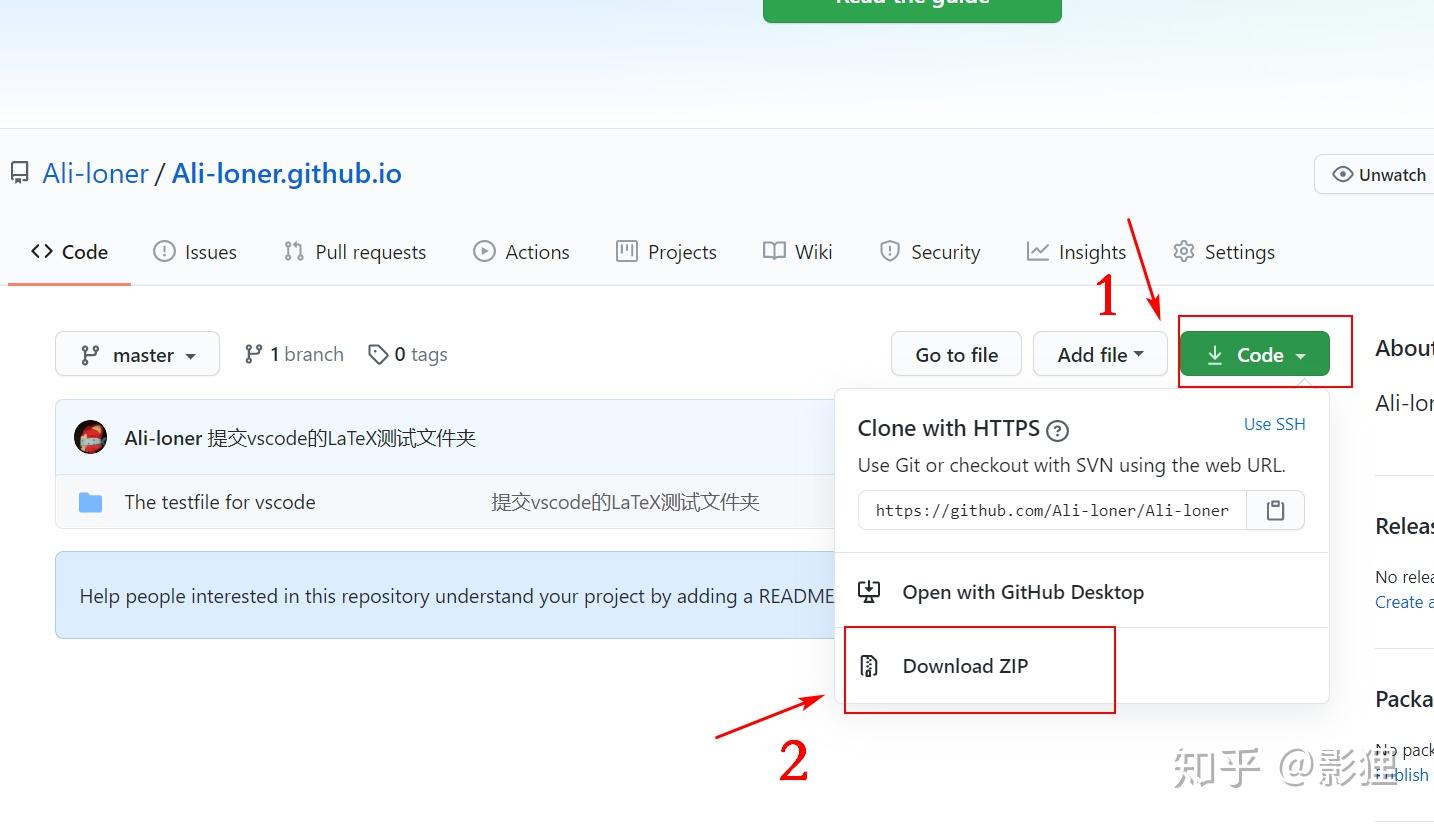Click the HTTPS clone URL field

1052,510
